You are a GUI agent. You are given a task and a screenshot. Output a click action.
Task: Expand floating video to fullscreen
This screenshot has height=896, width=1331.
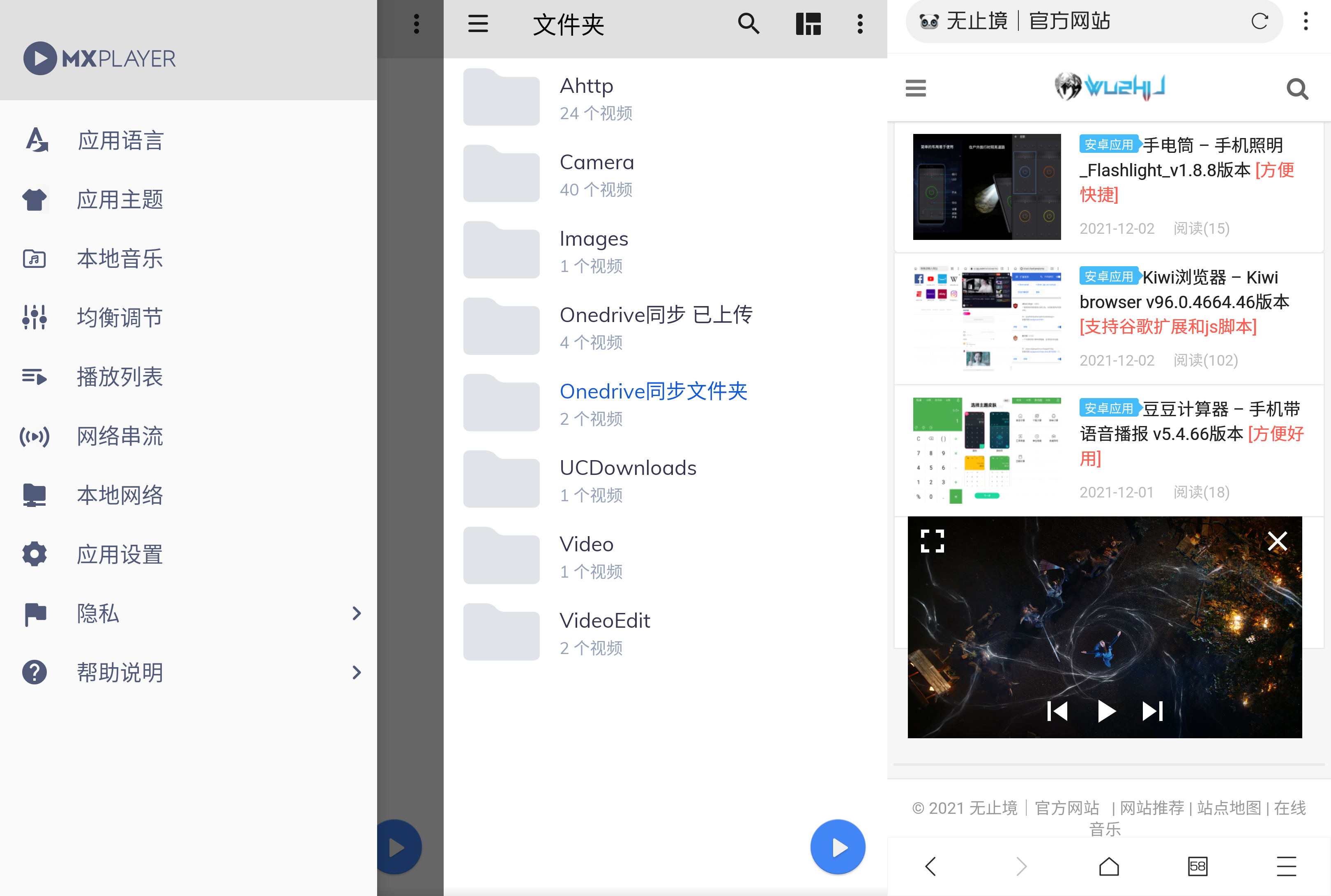point(932,541)
